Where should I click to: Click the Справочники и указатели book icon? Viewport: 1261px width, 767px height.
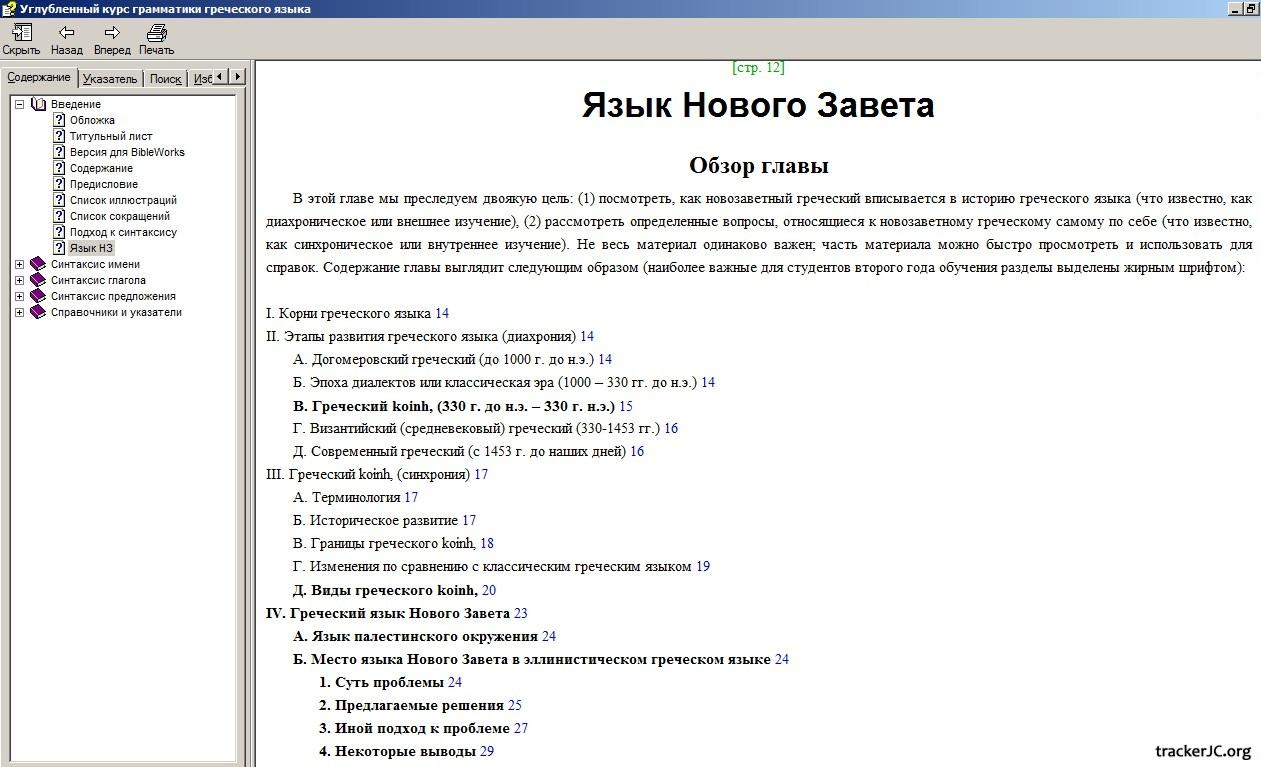click(39, 312)
